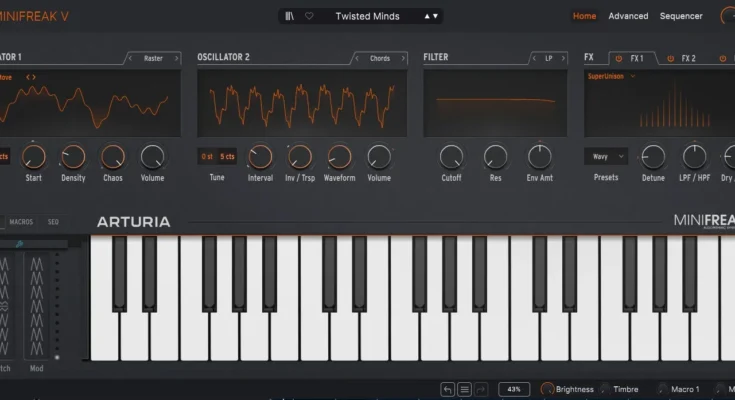Screen dimensions: 735x400
Task: Open the LP filter type list
Action: click(x=548, y=58)
